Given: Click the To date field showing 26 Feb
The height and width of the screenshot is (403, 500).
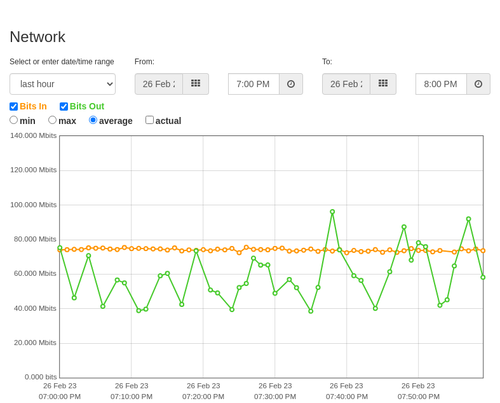Looking at the screenshot, I should click(346, 84).
